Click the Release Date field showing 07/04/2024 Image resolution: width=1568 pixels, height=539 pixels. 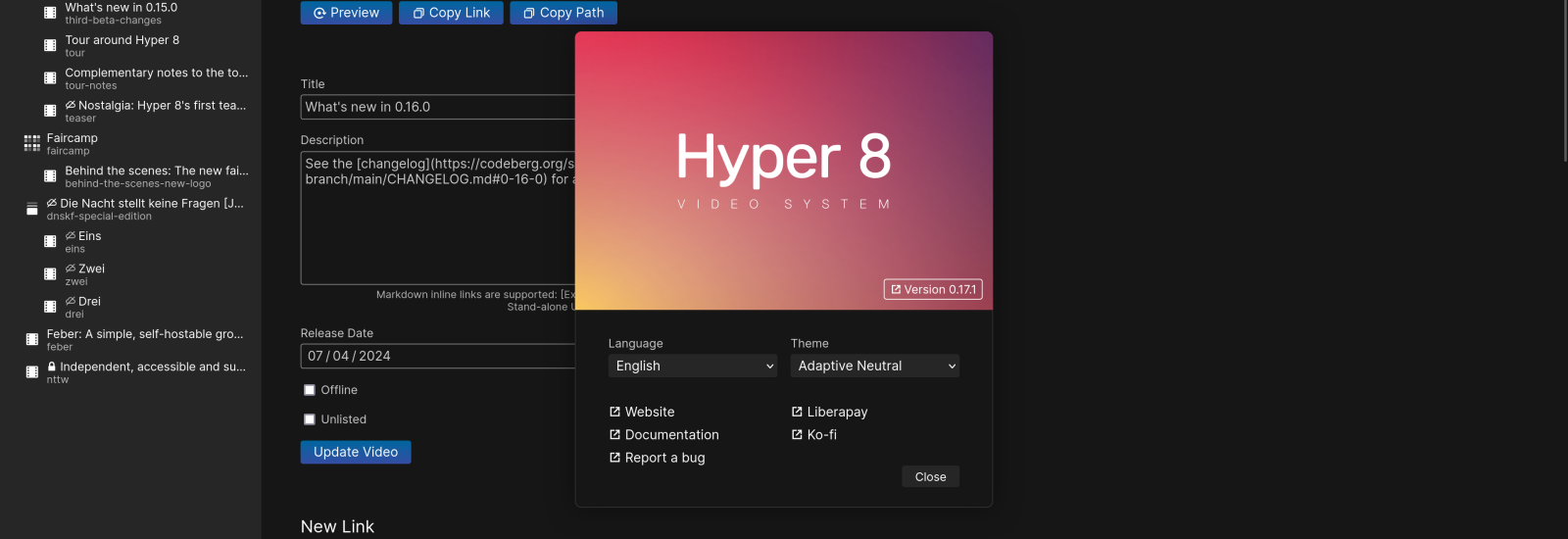(438, 356)
